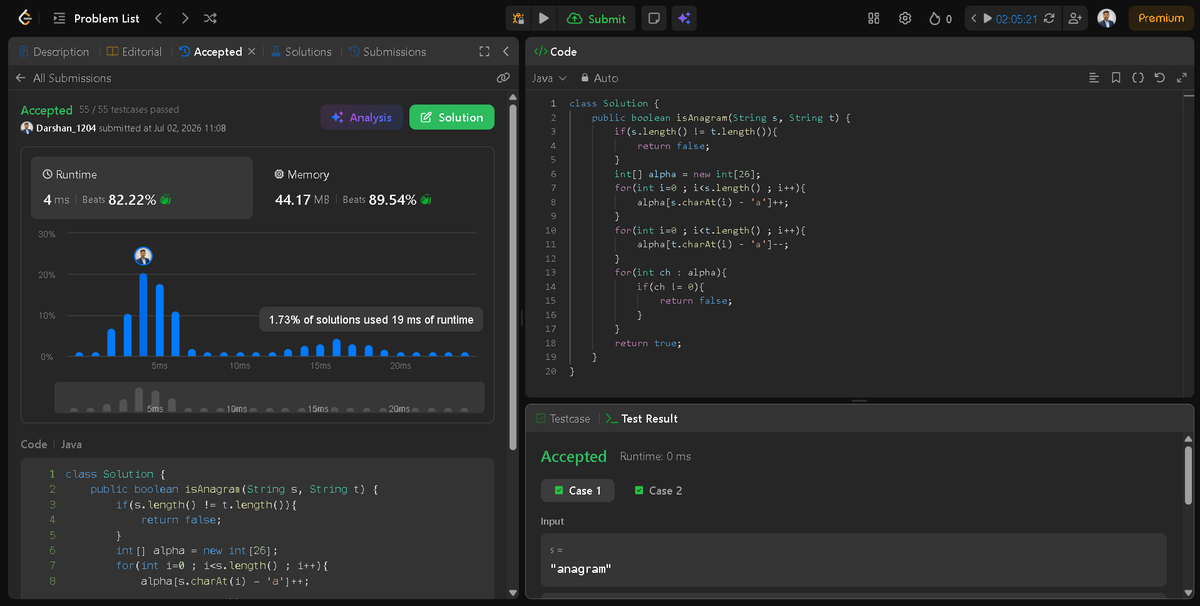The width and height of the screenshot is (1200, 606).
Task: Expand the editor with fullscreen icon
Action: click(1182, 78)
